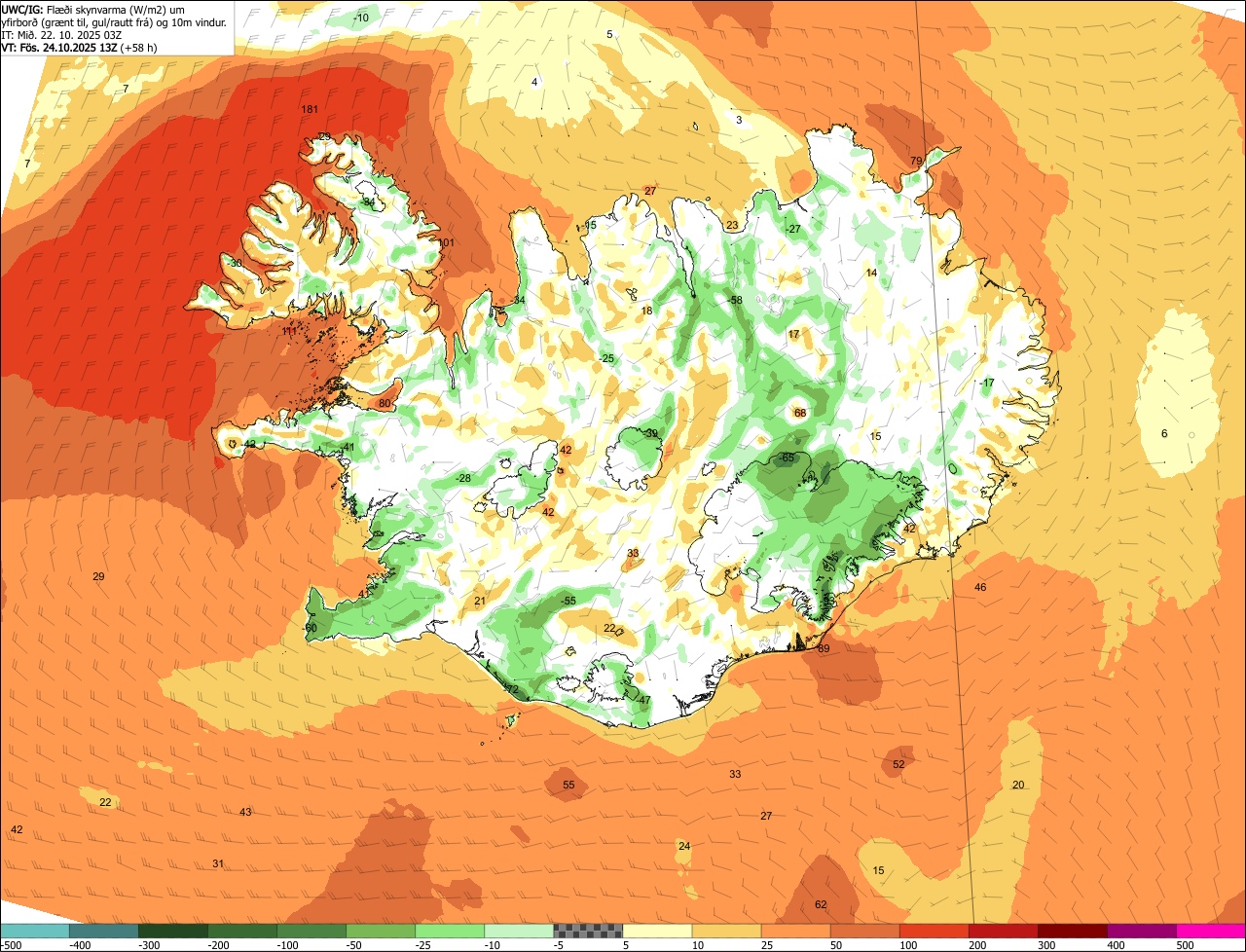Image resolution: width=1246 pixels, height=952 pixels.
Task: Click the map value -28
Action: click(x=463, y=478)
